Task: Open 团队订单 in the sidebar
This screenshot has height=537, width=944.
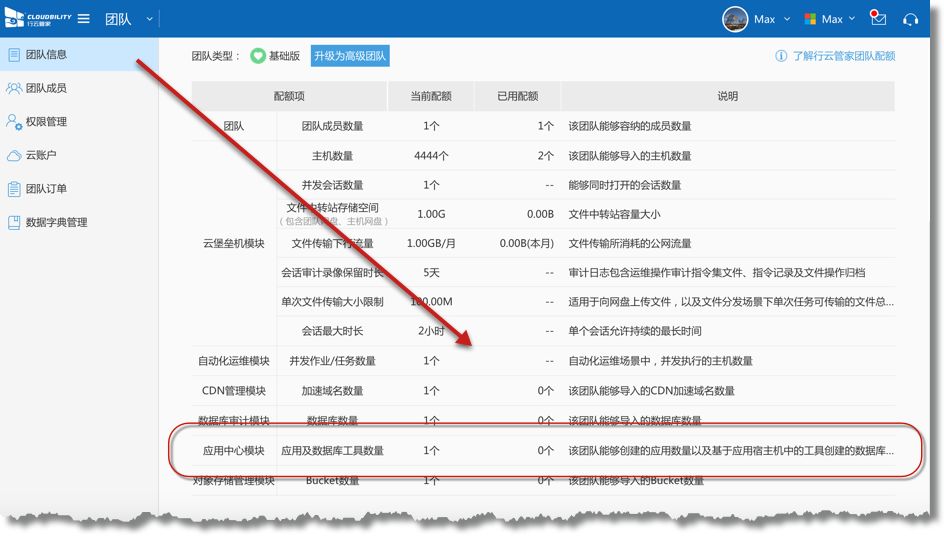Action: coord(79,188)
